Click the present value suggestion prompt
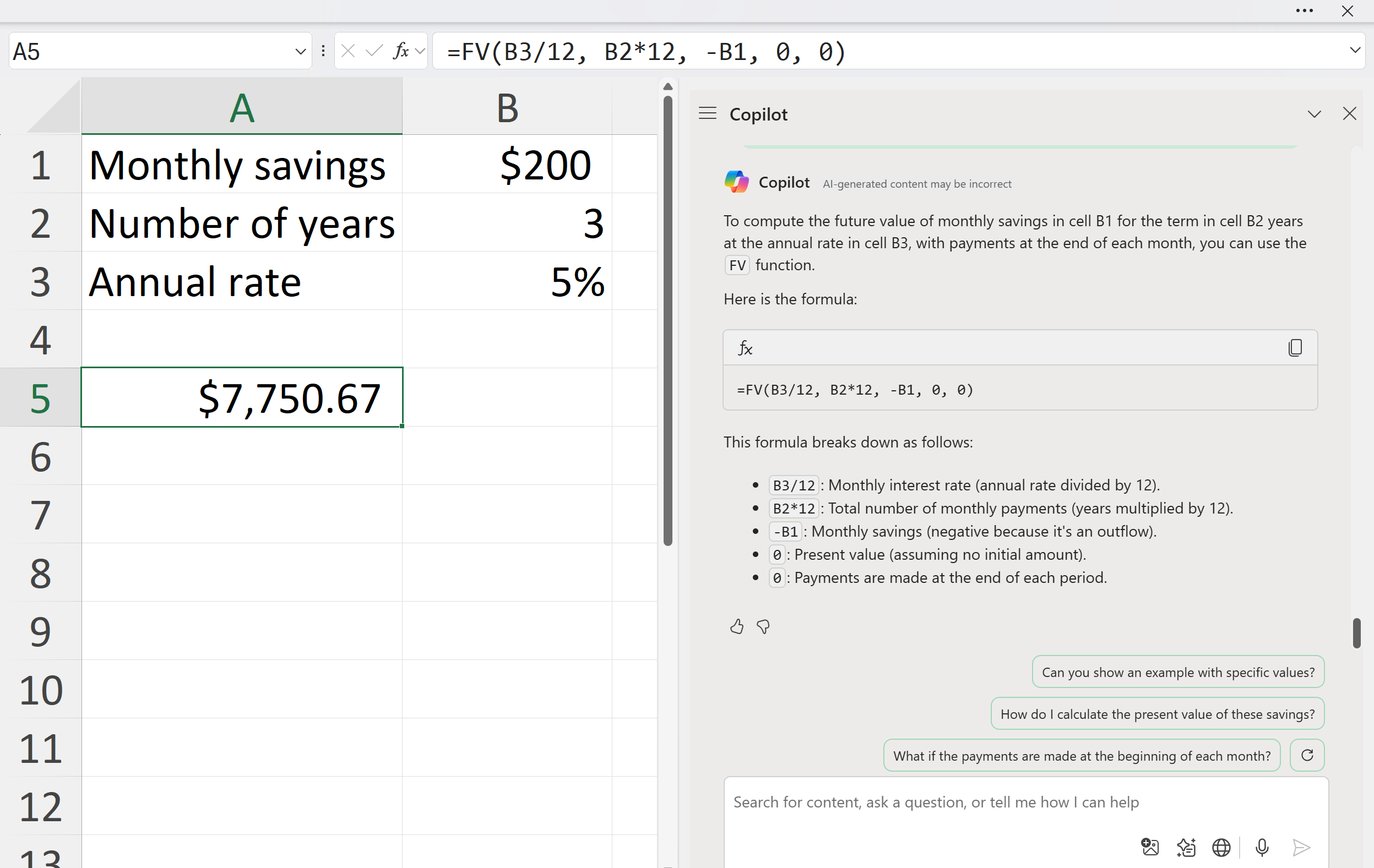Viewport: 1374px width, 868px height. point(1157,713)
